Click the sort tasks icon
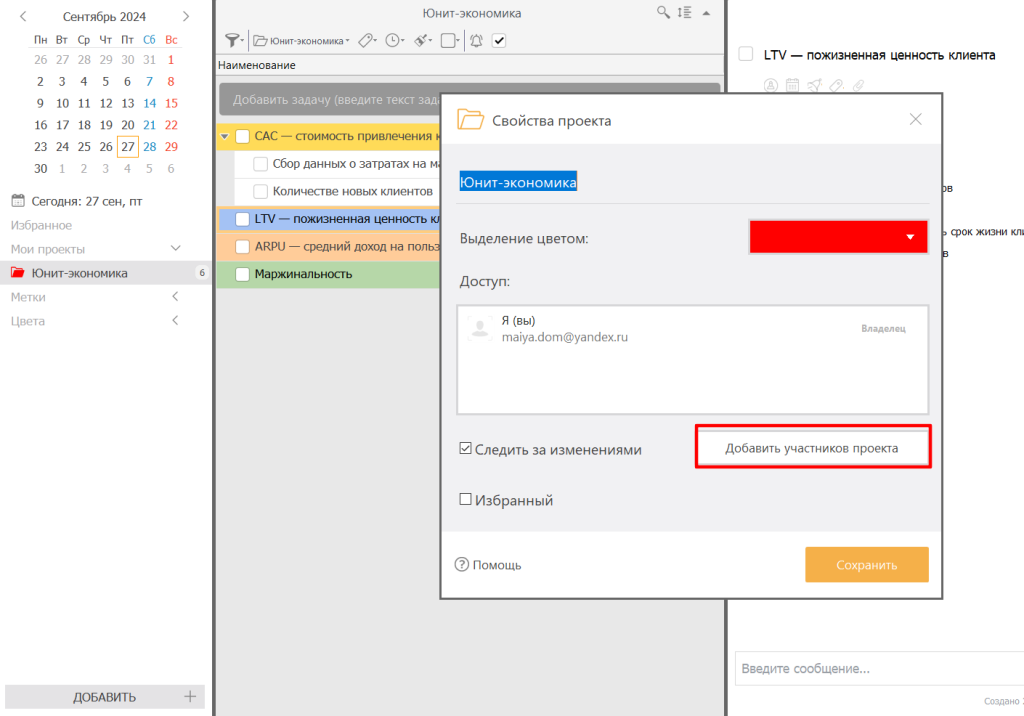The image size is (1024, 716). pos(684,12)
